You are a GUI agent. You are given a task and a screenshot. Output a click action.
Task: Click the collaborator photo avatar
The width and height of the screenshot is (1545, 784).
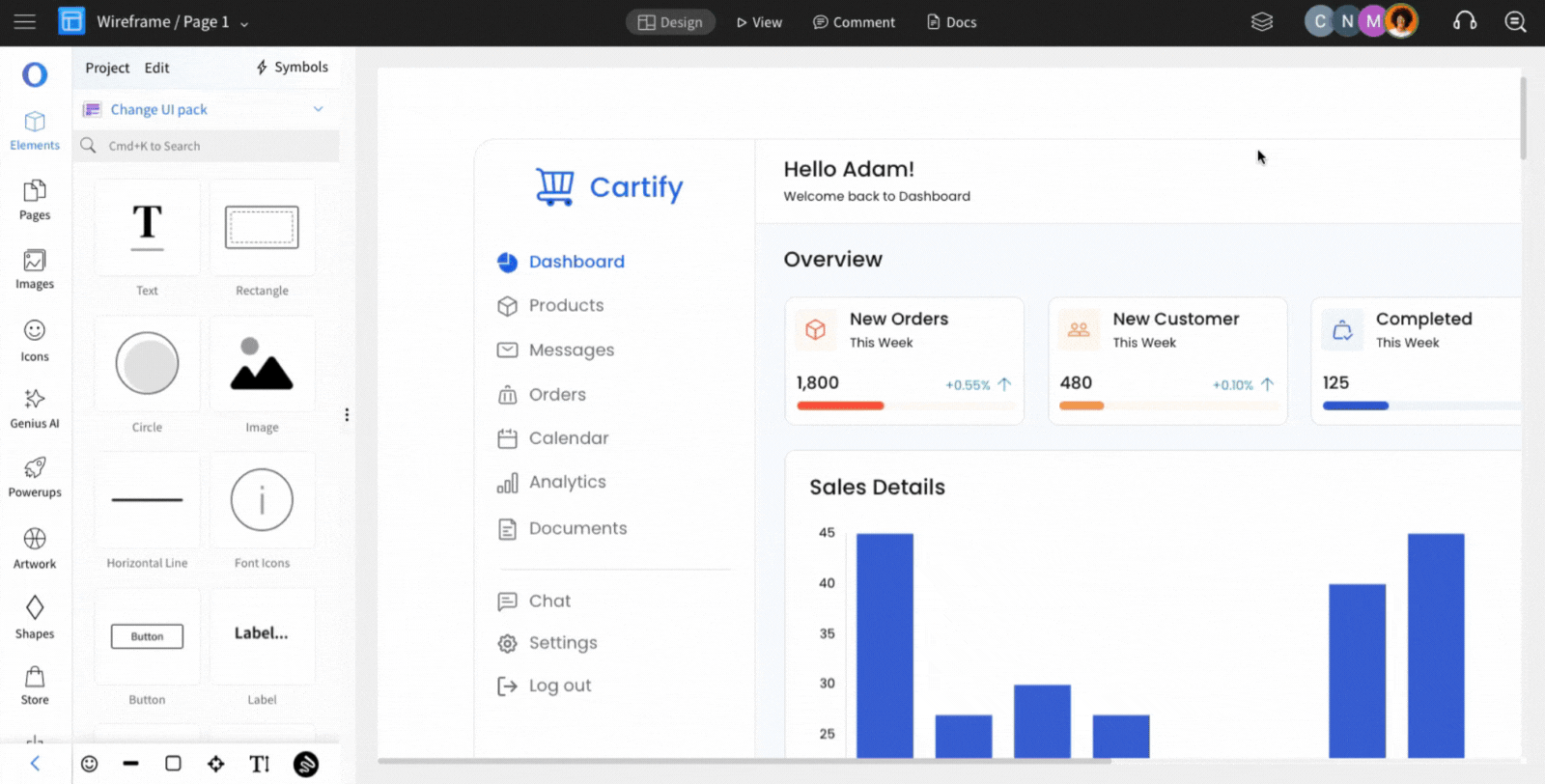[1401, 21]
